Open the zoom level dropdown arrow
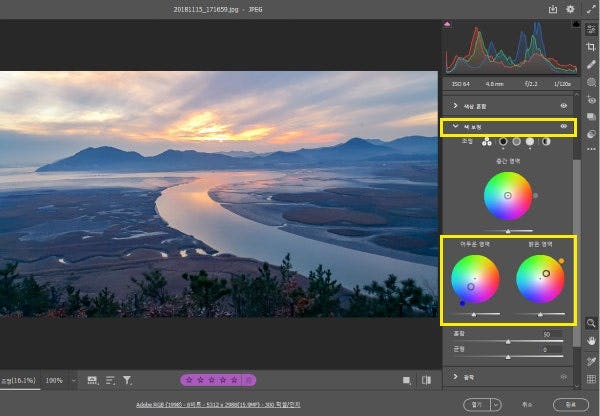This screenshot has height=416, width=600. click(x=73, y=380)
